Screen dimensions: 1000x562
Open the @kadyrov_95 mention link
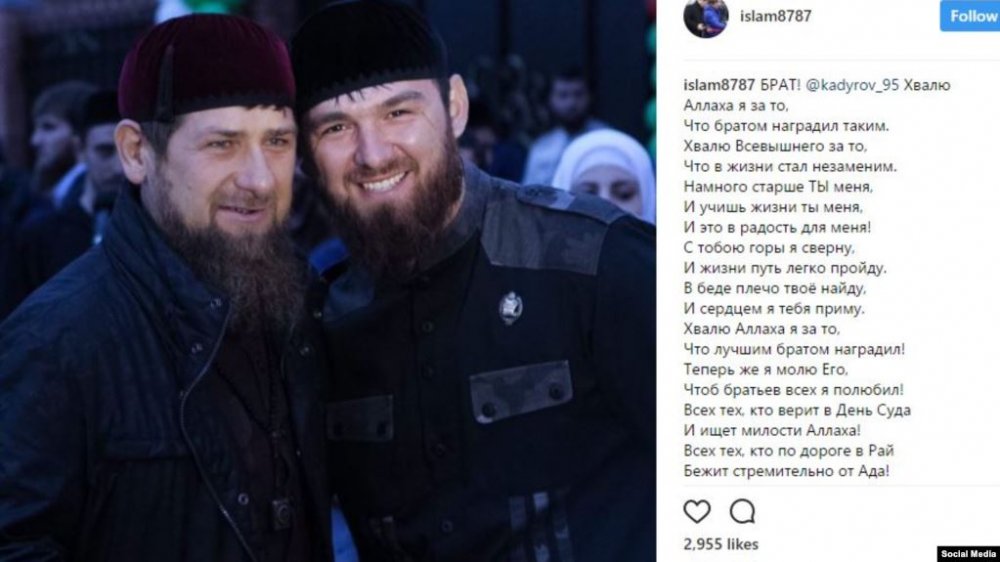pyautogui.click(x=853, y=85)
